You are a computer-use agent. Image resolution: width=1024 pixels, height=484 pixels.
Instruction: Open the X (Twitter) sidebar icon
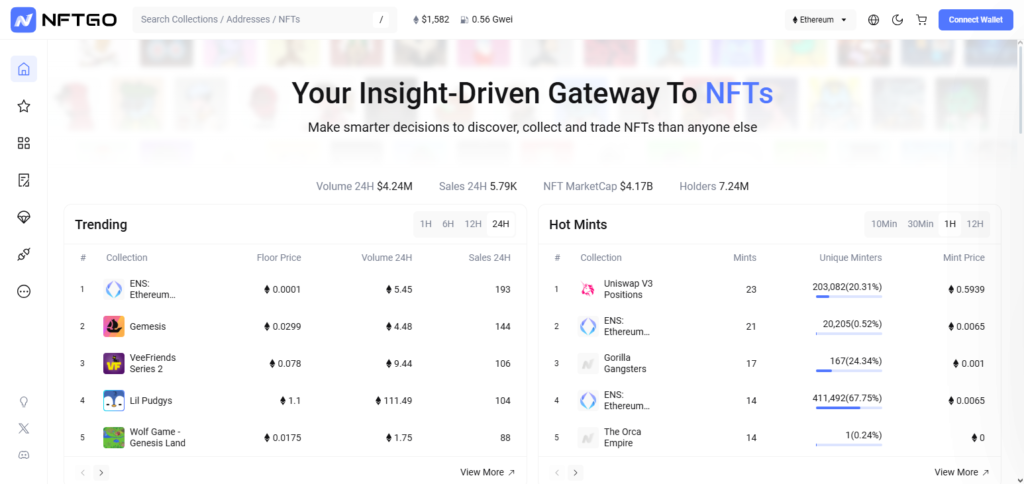click(24, 428)
